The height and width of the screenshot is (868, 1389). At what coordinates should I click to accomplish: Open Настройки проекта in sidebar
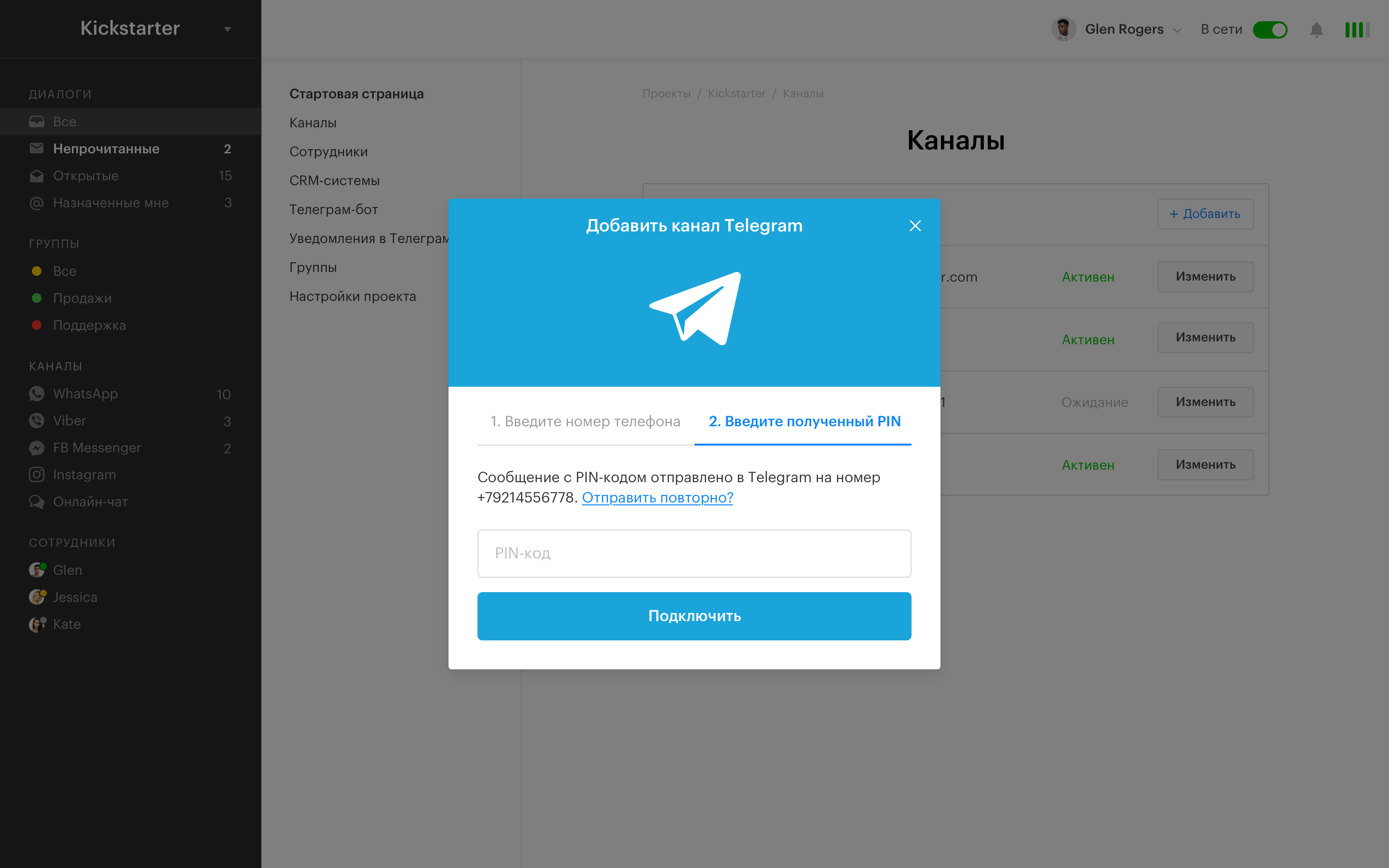[353, 296]
